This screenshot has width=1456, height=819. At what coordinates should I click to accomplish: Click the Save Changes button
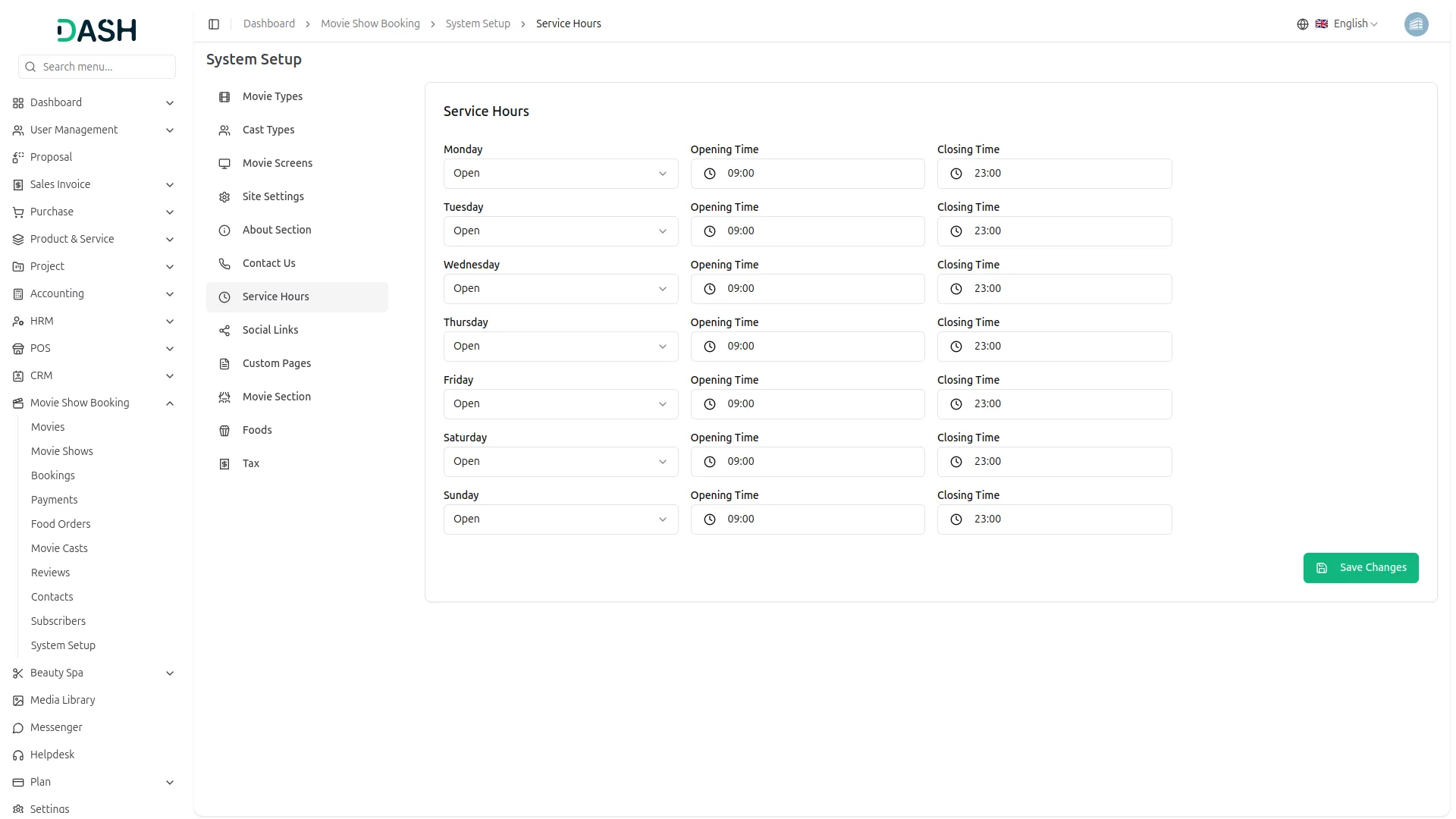[1360, 567]
